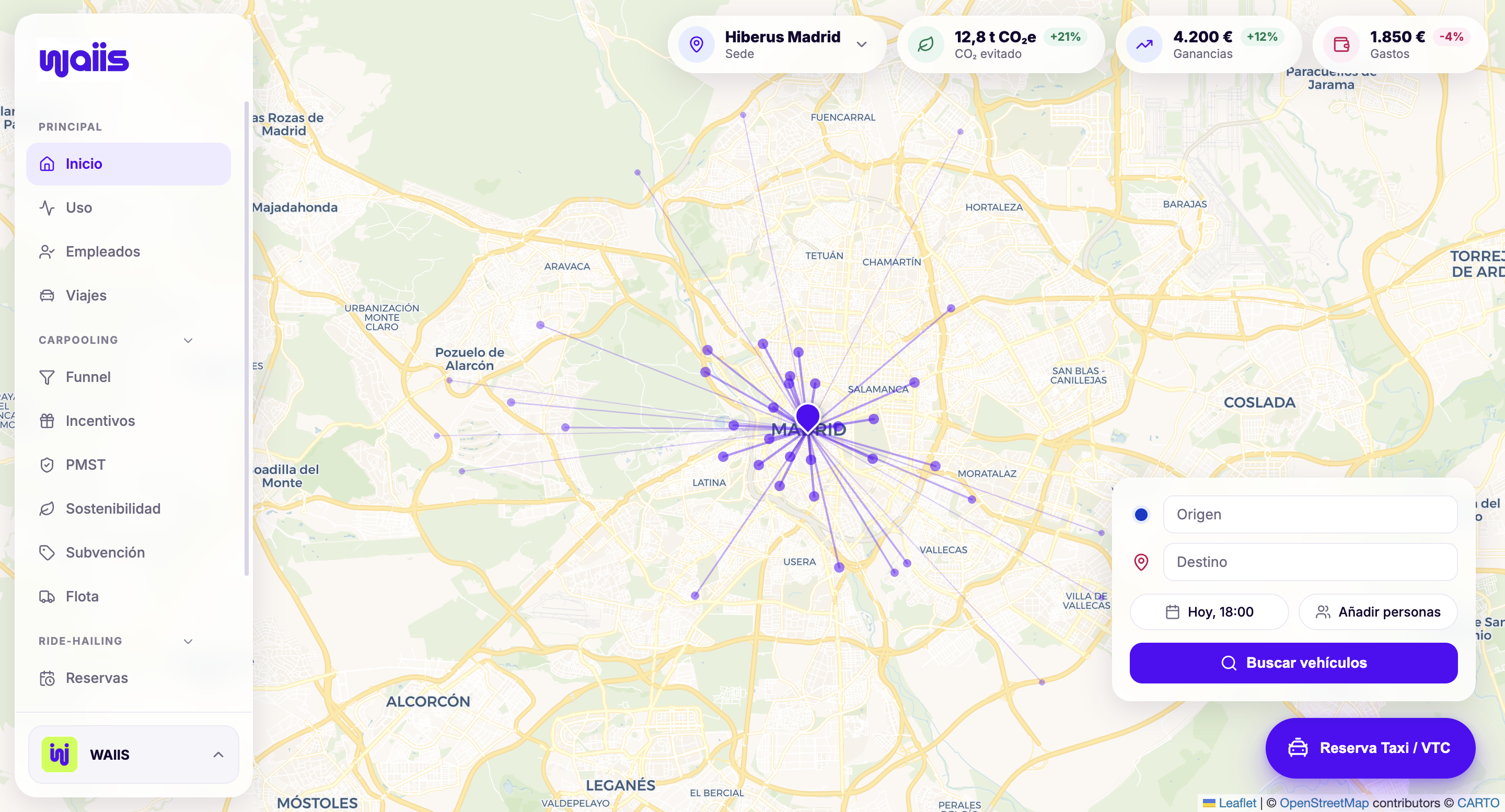Click the Empleados user-check icon

point(47,252)
